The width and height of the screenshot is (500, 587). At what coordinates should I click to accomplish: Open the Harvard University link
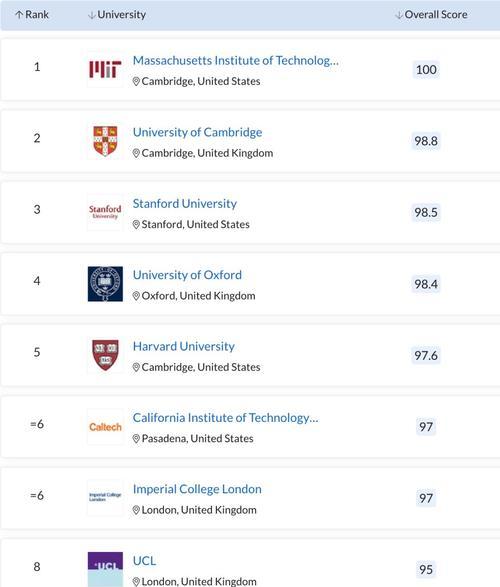coord(184,346)
